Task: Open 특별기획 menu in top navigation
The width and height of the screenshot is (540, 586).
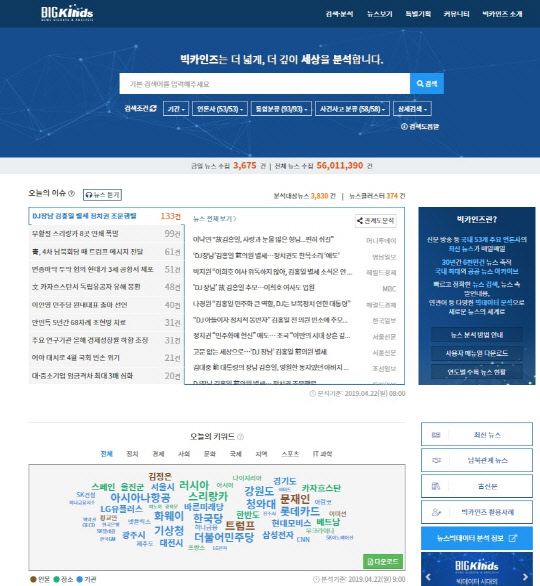Action: click(x=418, y=14)
